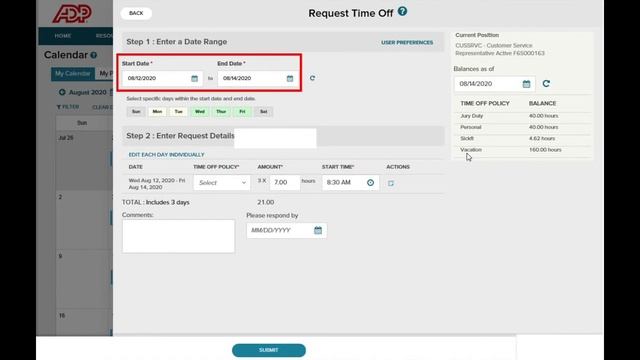This screenshot has height=360, width=640.
Task: Toggle the Mon day button
Action: pos(157,111)
